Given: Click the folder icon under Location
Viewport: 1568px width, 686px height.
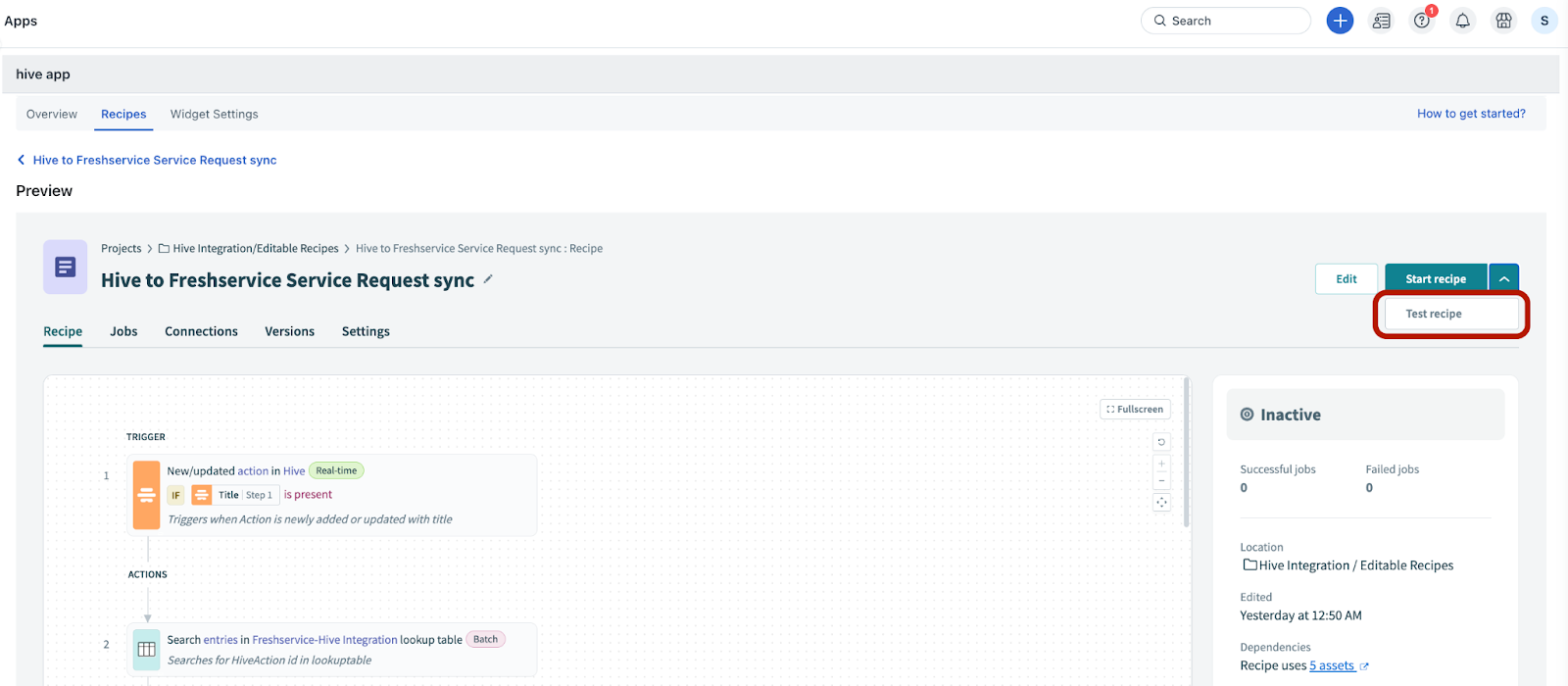Looking at the screenshot, I should (x=1250, y=564).
